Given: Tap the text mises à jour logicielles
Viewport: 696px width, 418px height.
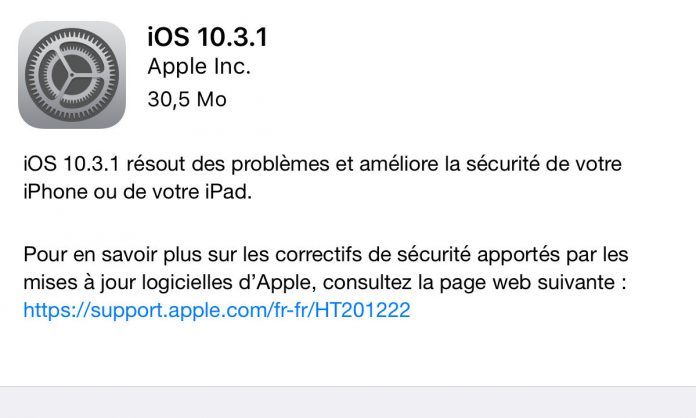Looking at the screenshot, I should click(x=128, y=283).
